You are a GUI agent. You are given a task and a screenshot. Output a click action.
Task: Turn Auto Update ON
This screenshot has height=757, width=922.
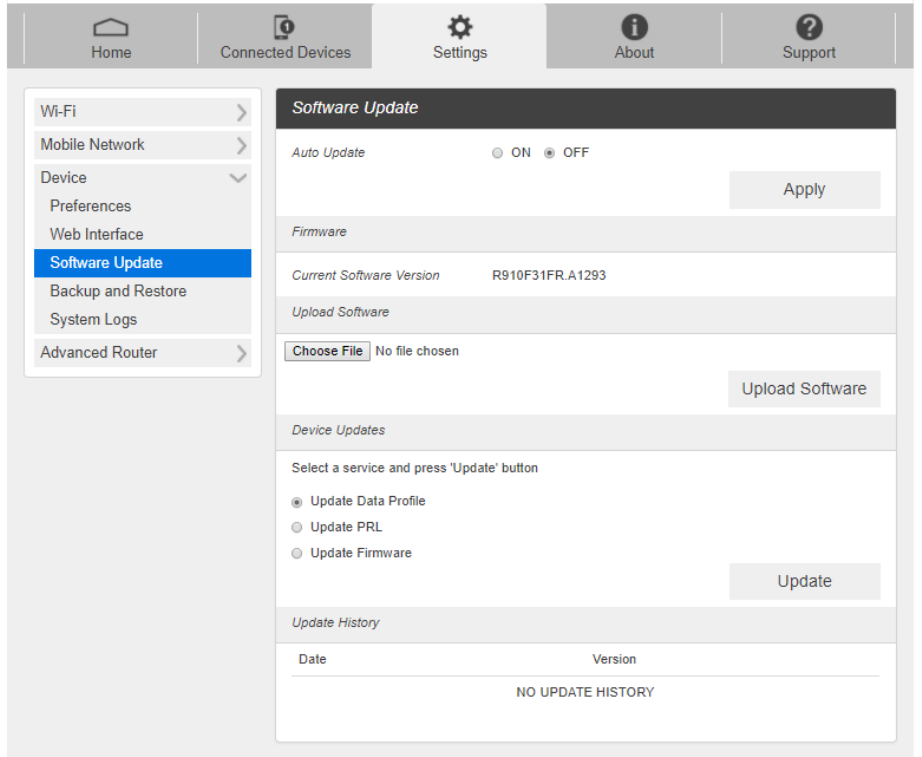[497, 153]
